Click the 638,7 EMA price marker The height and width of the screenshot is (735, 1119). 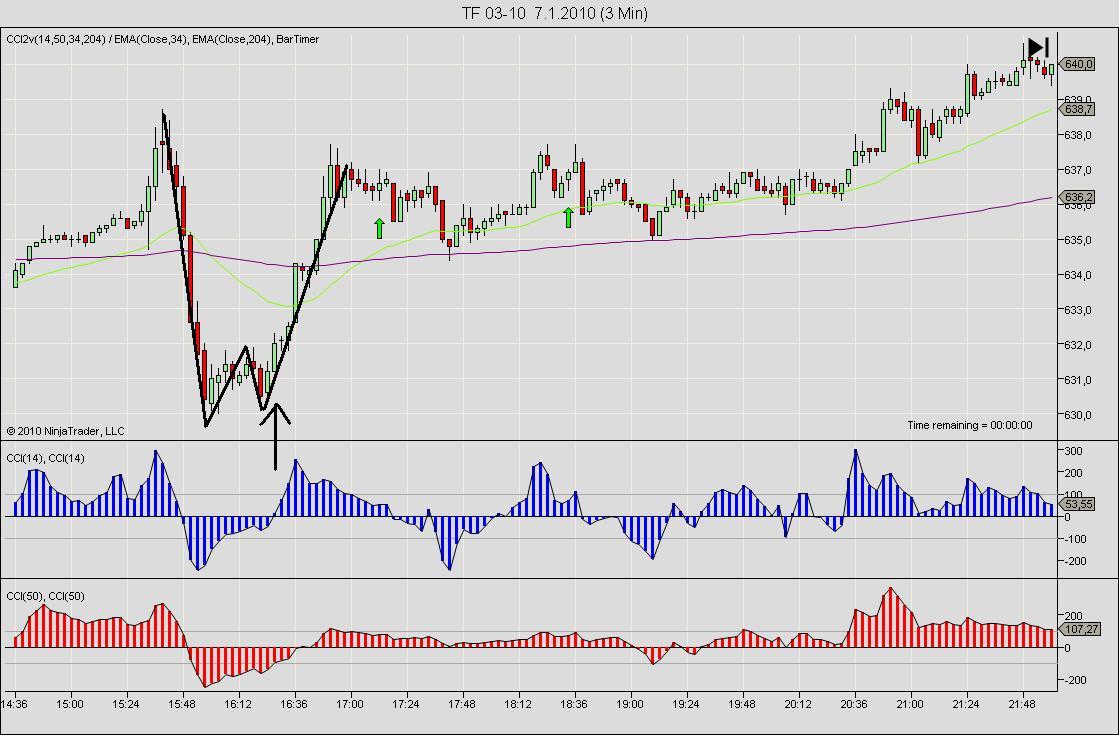coord(1077,109)
